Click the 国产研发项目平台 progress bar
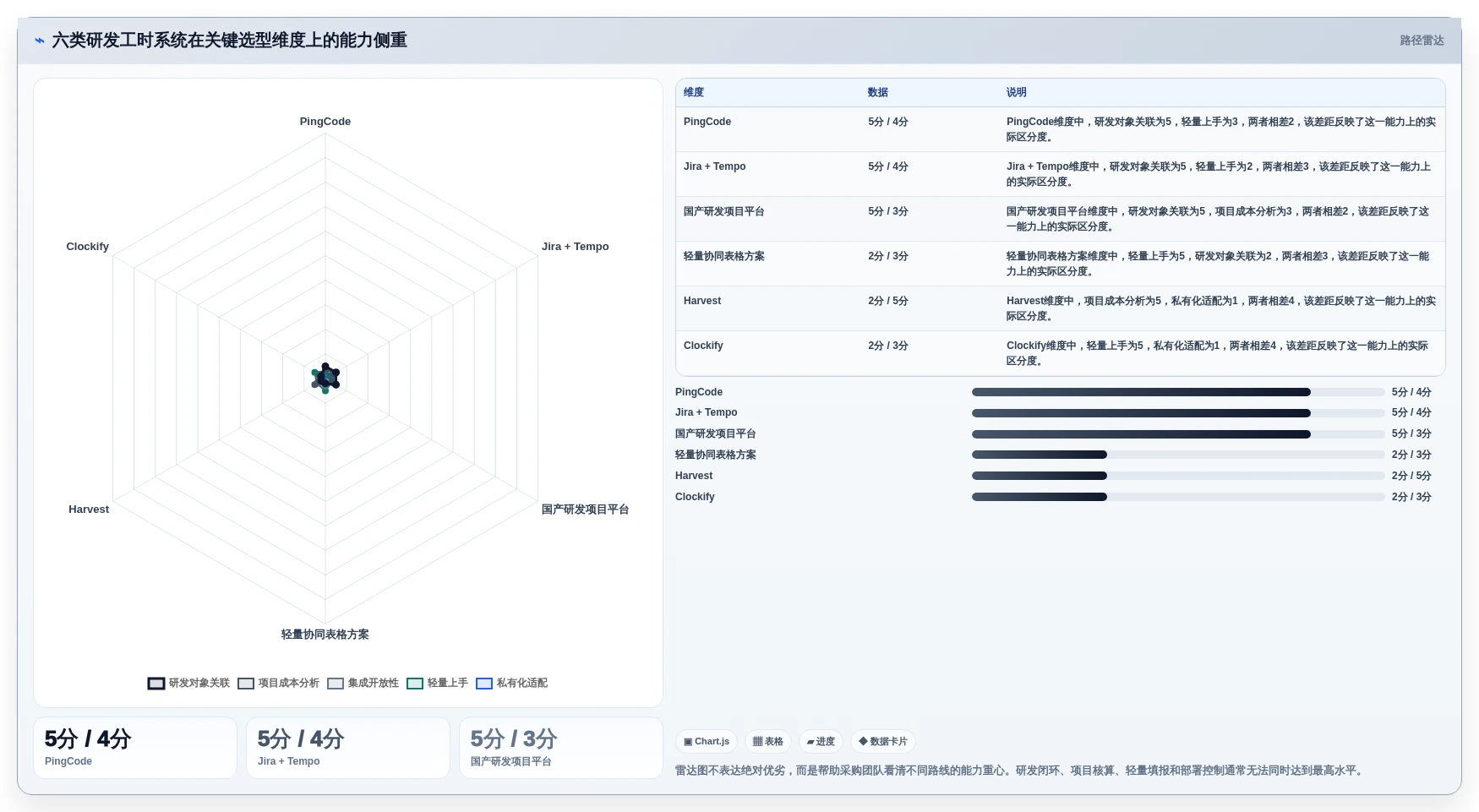Viewport: 1479px width, 812px height. 1178,434
